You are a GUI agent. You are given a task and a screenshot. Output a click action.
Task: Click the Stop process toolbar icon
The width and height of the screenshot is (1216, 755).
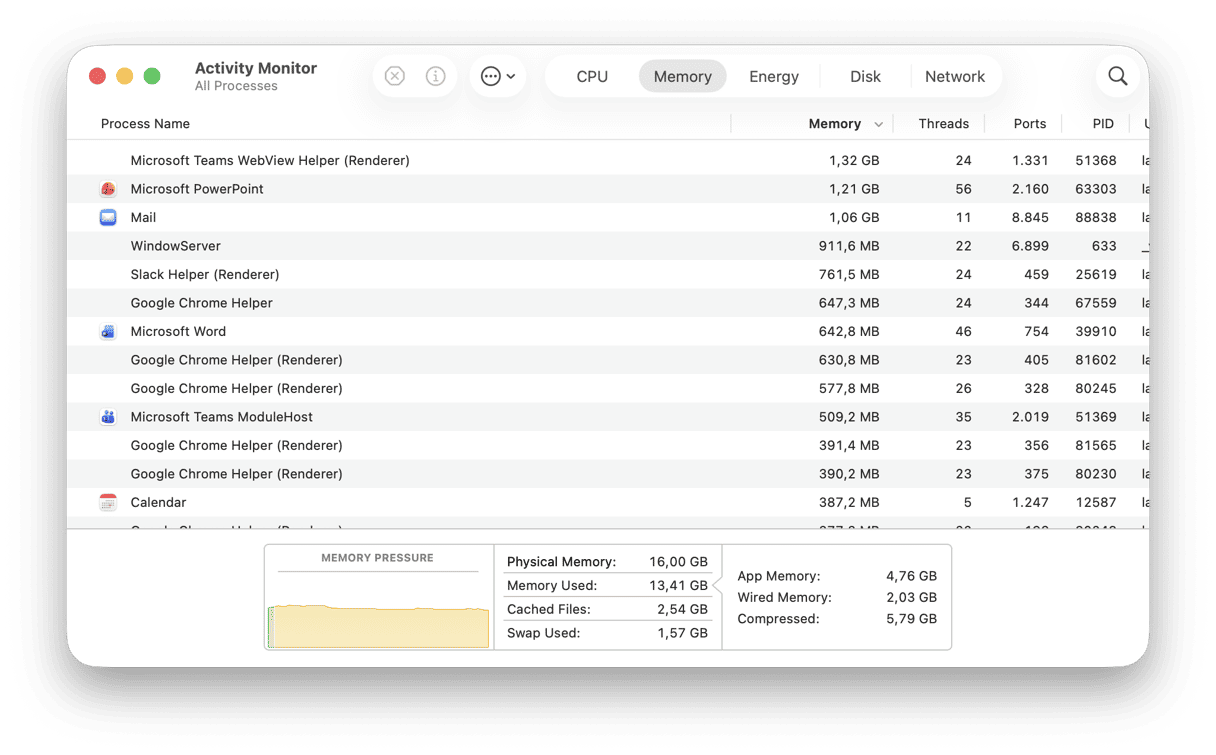pos(395,76)
